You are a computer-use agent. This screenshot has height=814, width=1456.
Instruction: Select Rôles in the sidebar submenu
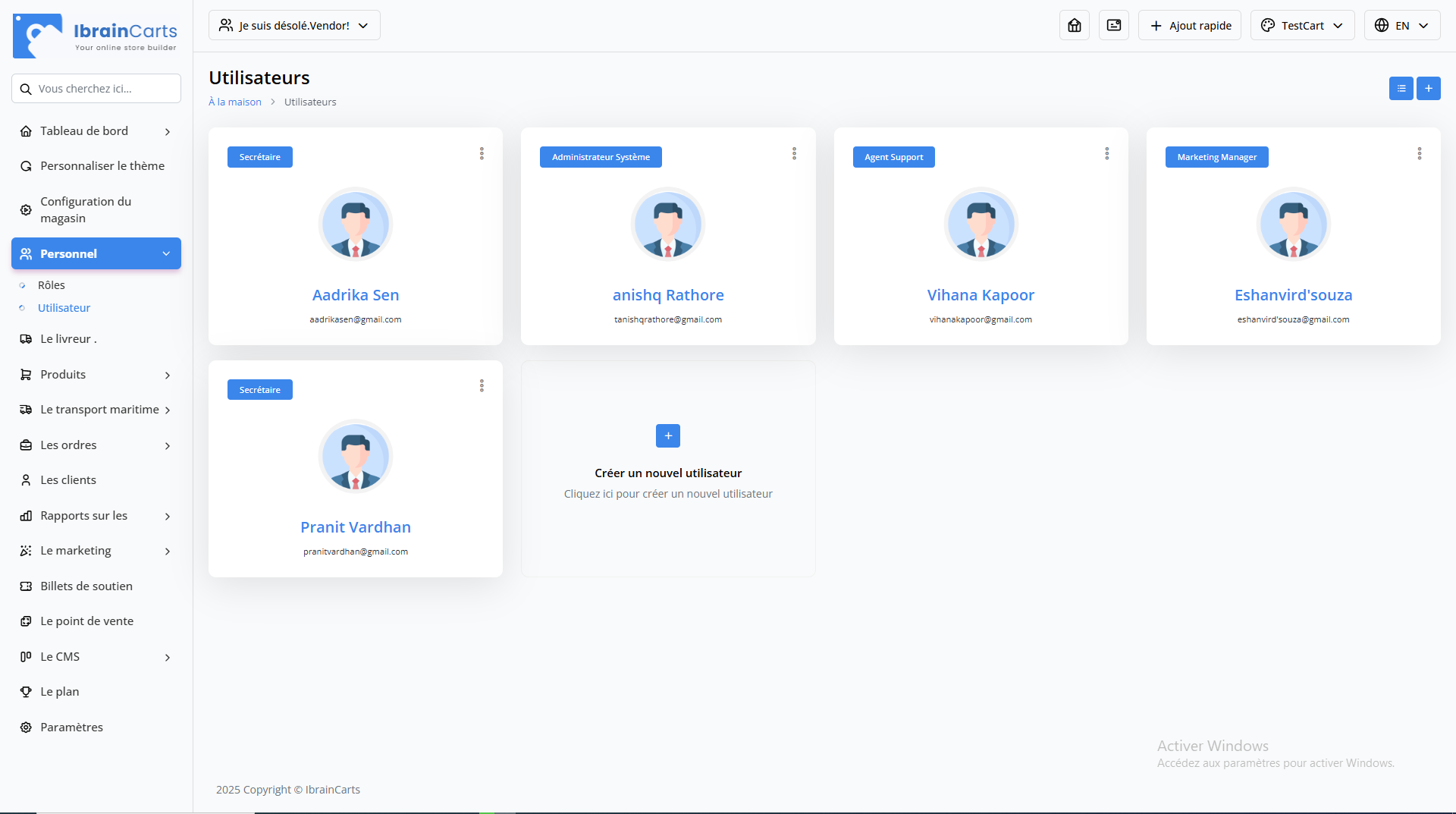coord(52,285)
